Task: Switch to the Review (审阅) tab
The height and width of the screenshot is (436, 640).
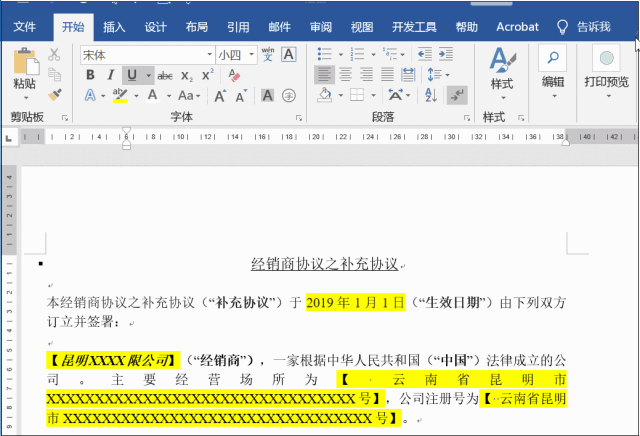Action: [x=321, y=27]
